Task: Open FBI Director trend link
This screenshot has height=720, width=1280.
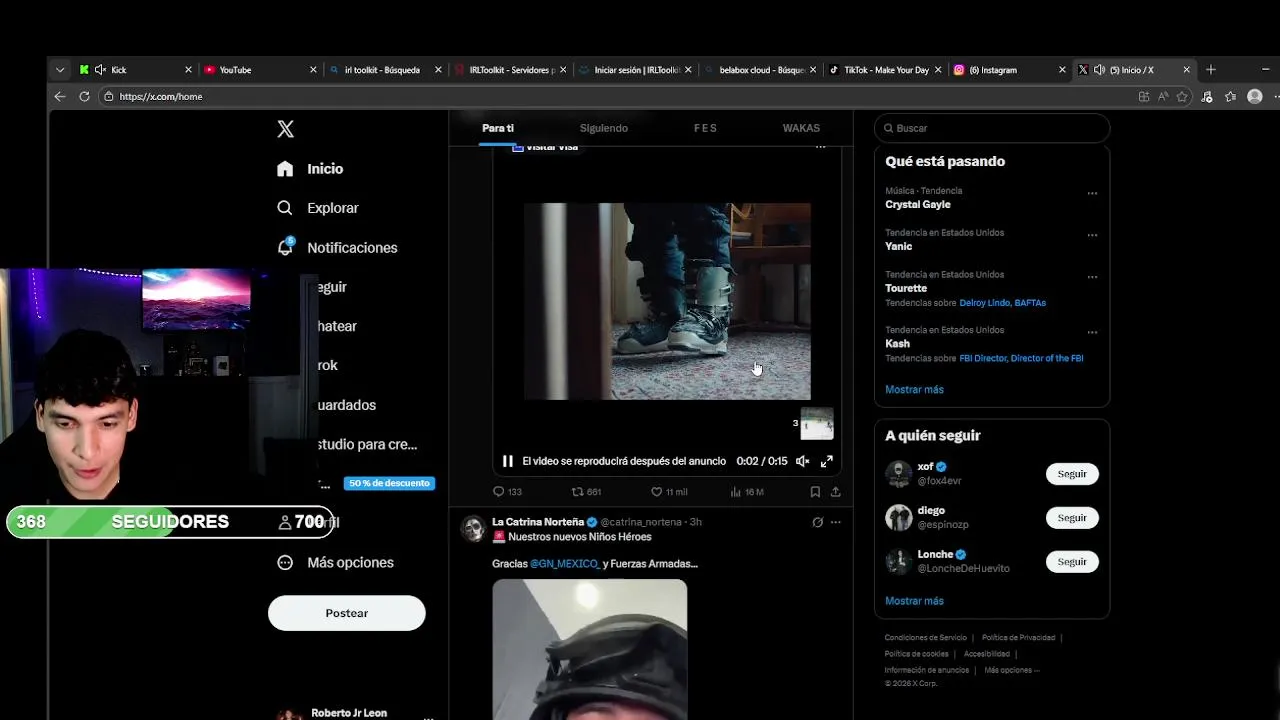Action: point(983,358)
